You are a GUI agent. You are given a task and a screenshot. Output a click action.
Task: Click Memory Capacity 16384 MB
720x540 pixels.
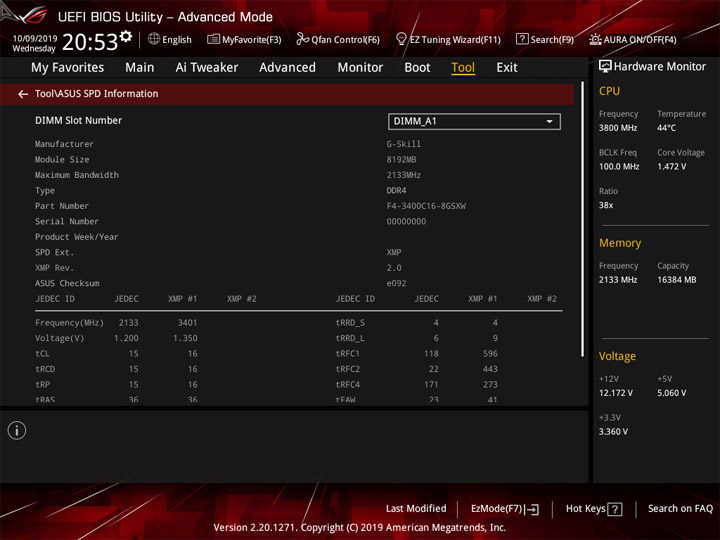[676, 280]
